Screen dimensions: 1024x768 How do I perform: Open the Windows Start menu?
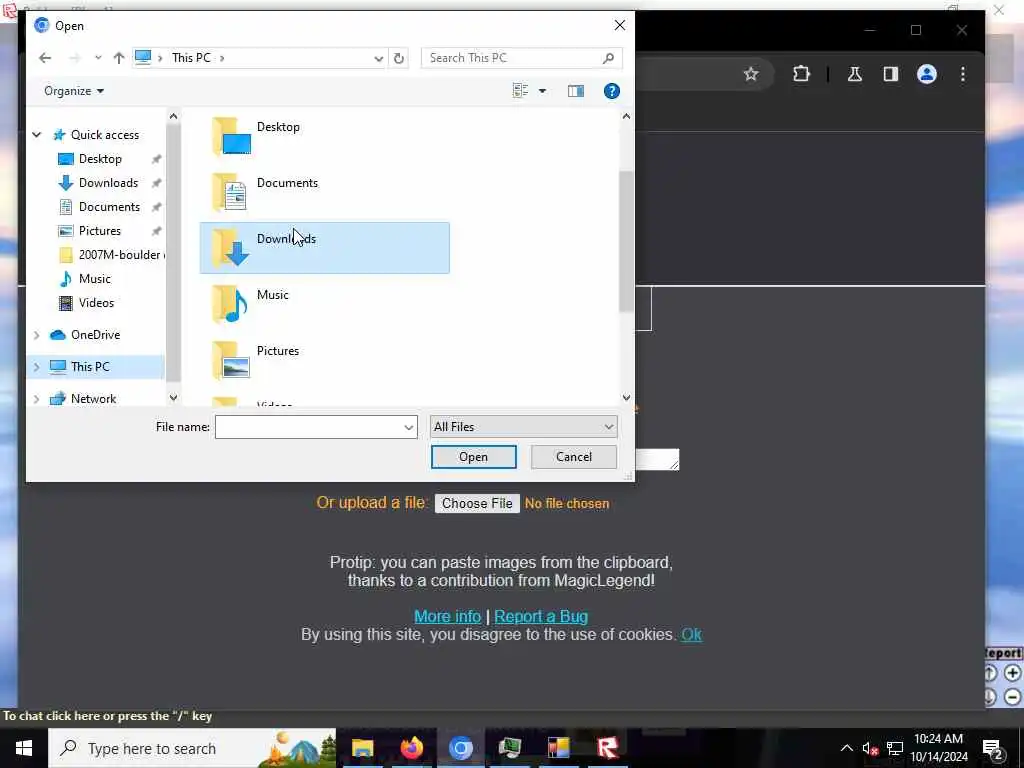[x=24, y=748]
